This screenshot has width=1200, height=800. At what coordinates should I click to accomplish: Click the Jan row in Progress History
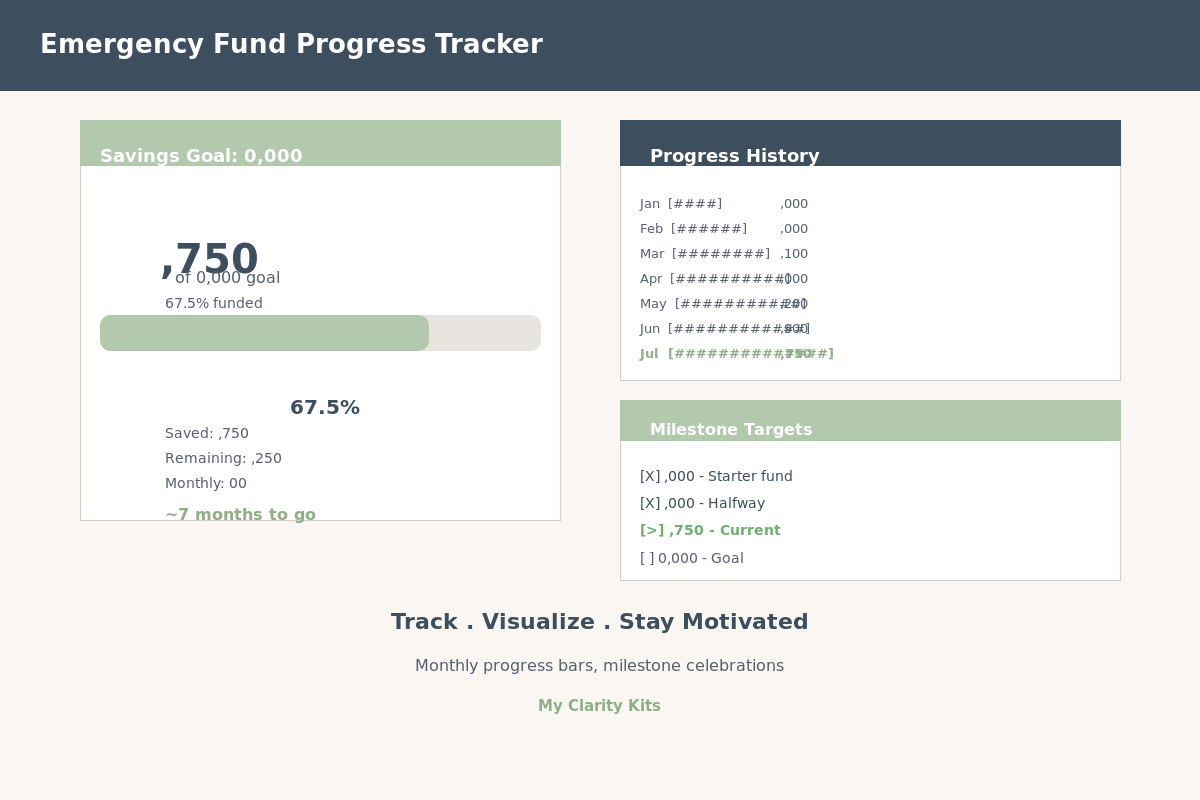pos(724,204)
